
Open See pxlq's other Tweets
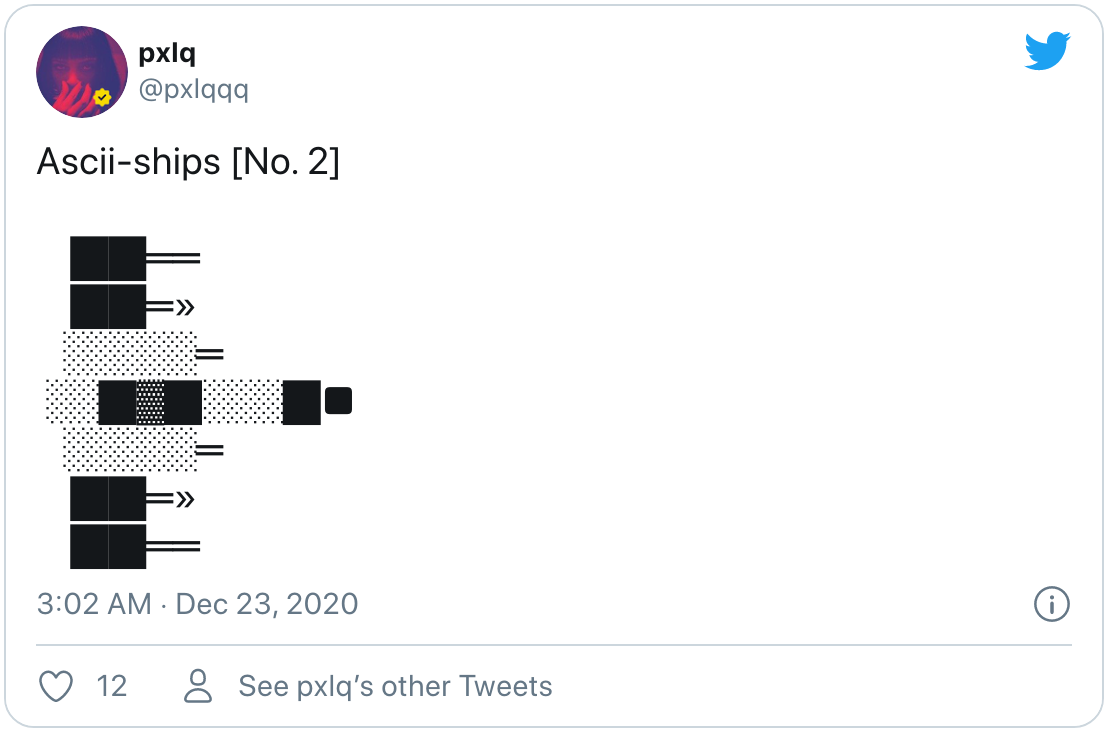[396, 686]
